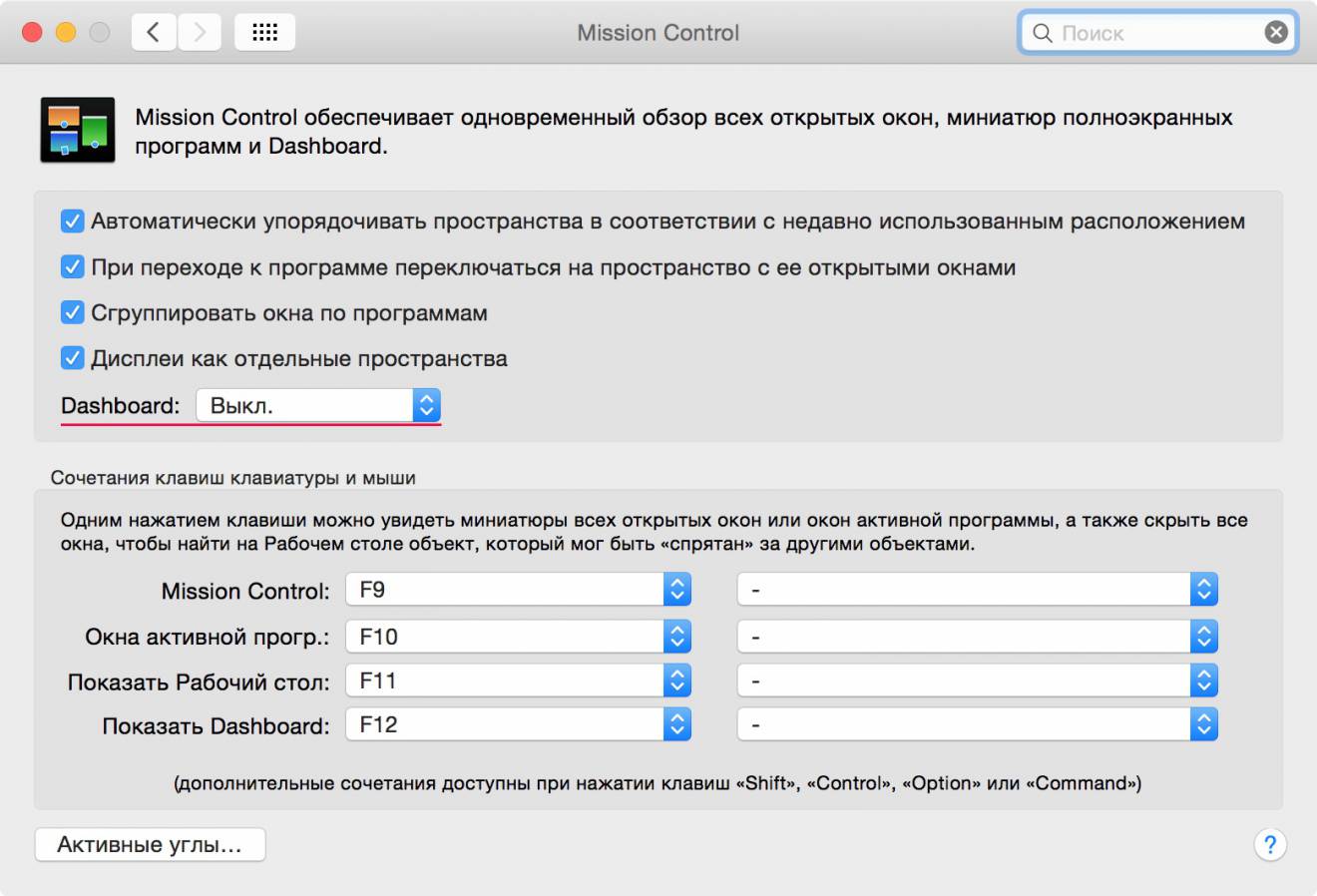The height and width of the screenshot is (896, 1317).
Task: Clear the search field with the X icon
Action: click(1276, 33)
